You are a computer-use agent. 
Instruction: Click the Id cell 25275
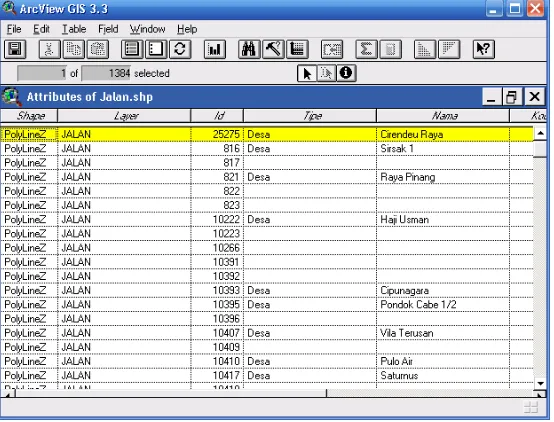[x=217, y=134]
